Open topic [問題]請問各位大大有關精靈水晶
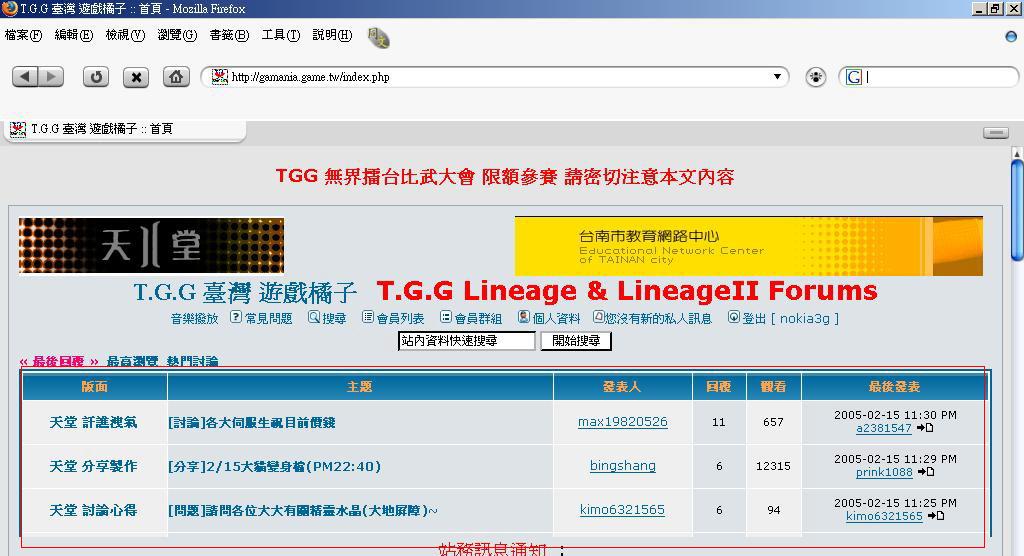Screen dimensions: 1024x556 (303, 510)
